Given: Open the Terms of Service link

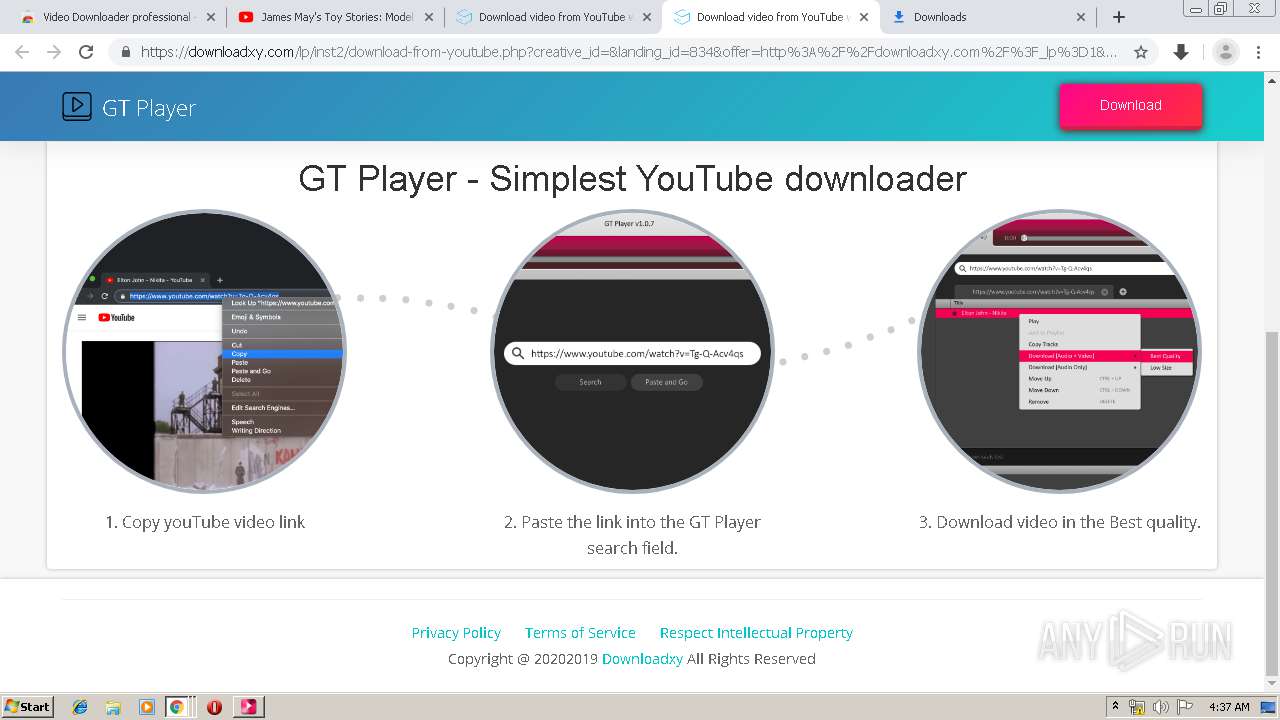Looking at the screenshot, I should click(x=580, y=633).
